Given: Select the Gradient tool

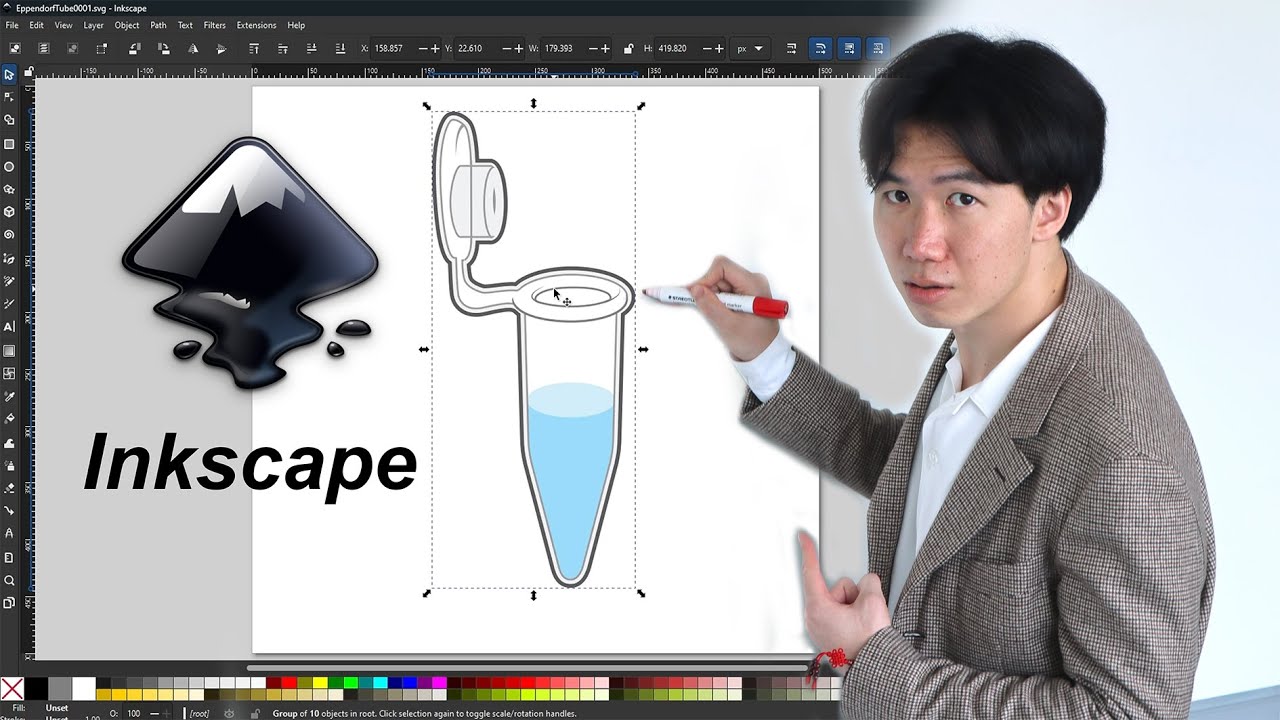Looking at the screenshot, I should (9, 351).
